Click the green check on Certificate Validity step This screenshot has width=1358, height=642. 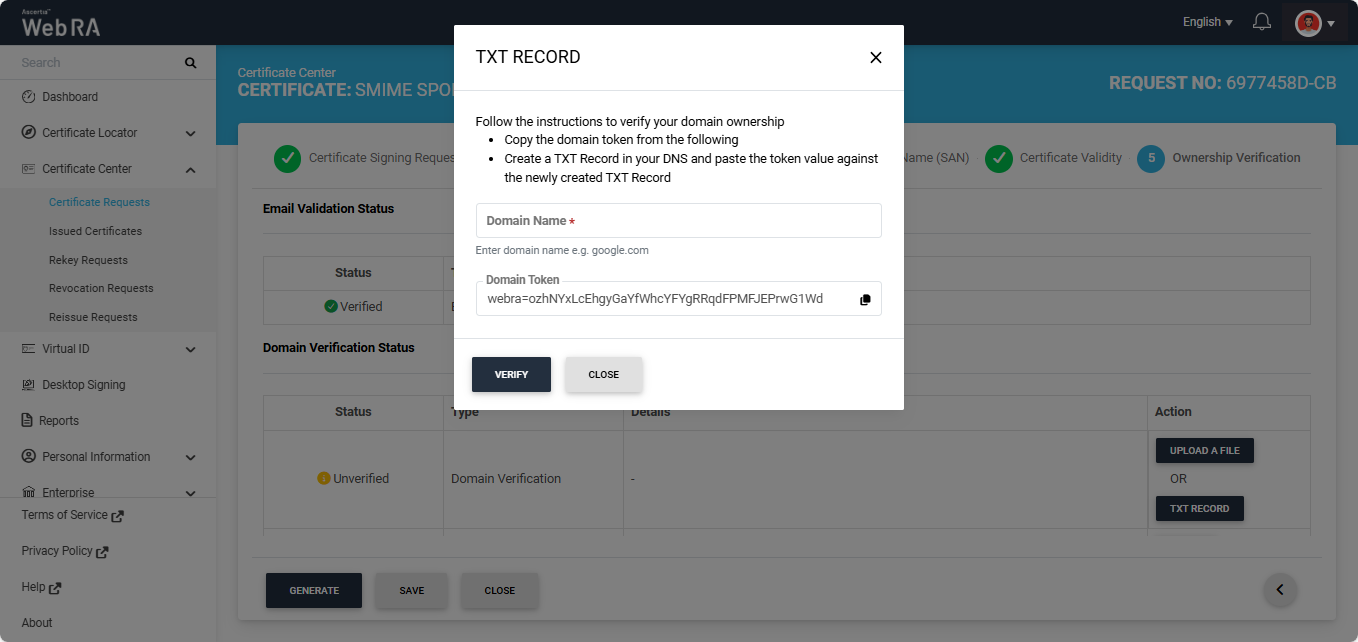pos(998,158)
